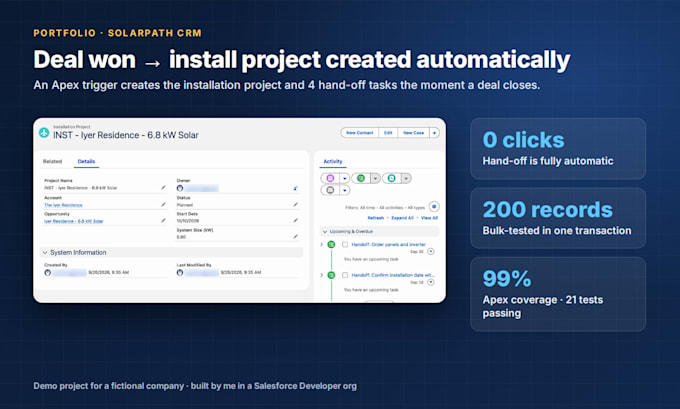680x409 pixels.
Task: Click the Owner field avatar icon
Action: click(180, 188)
